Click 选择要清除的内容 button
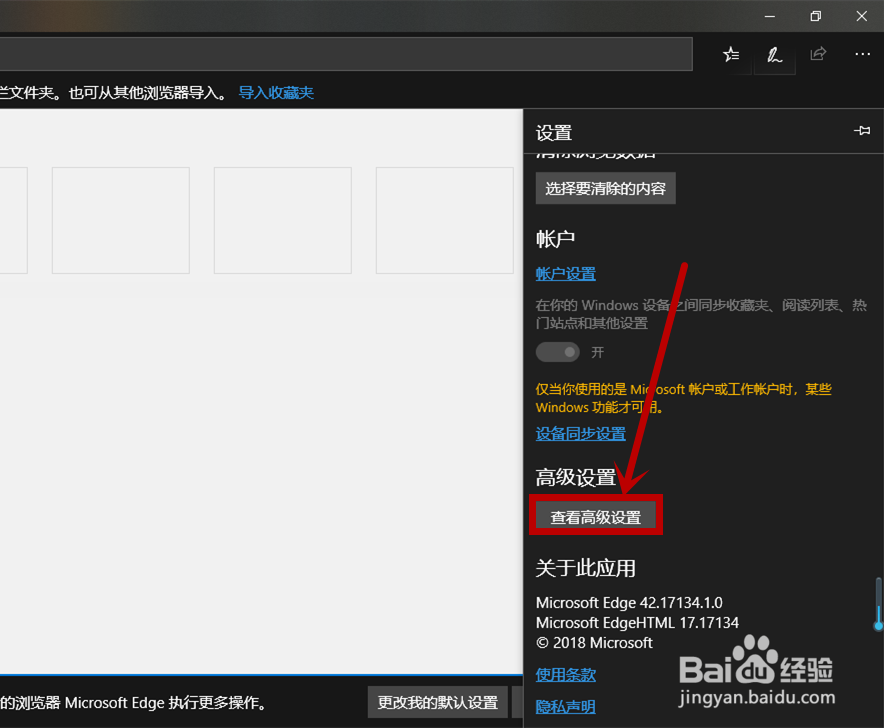The height and width of the screenshot is (728, 884). (605, 188)
